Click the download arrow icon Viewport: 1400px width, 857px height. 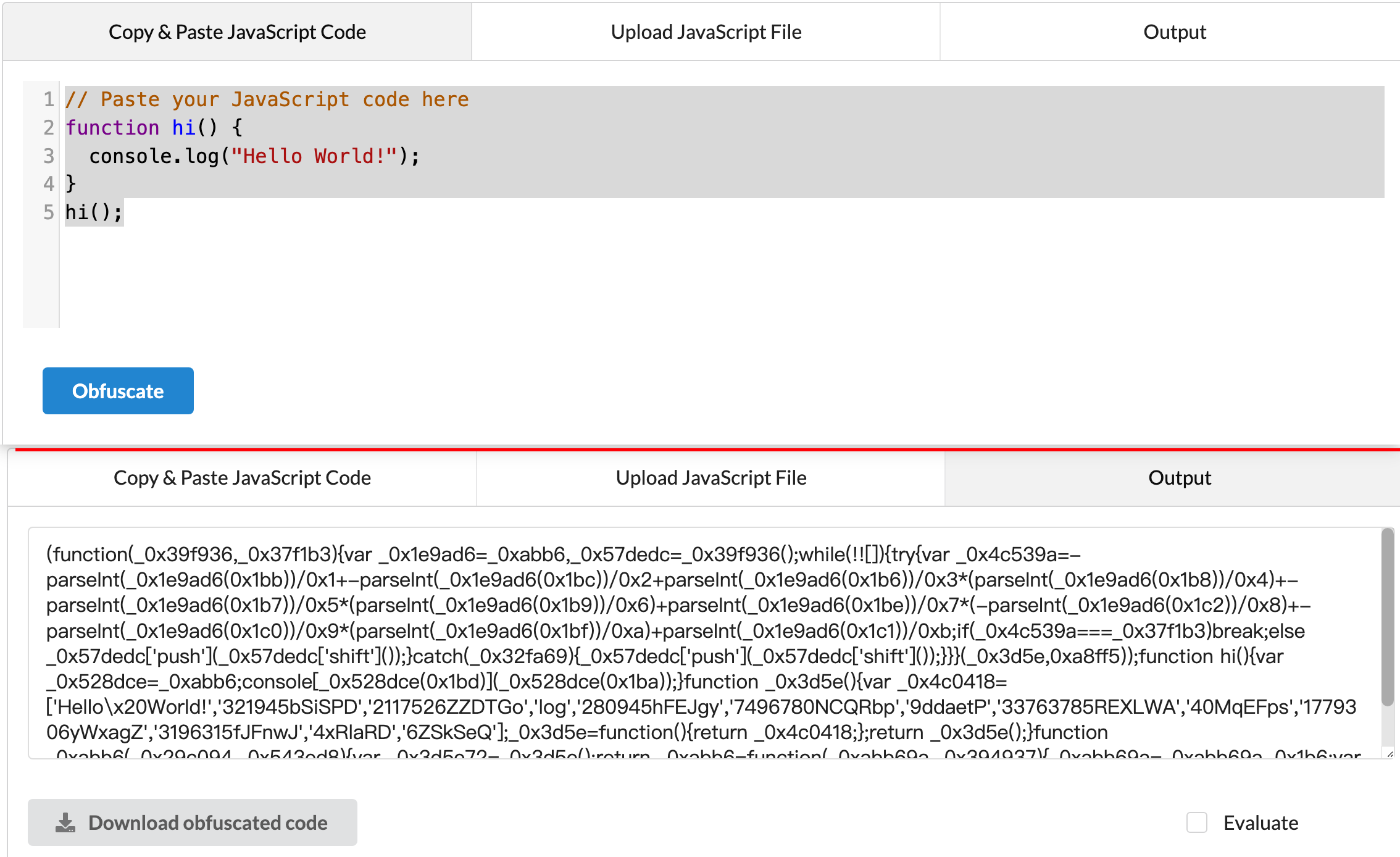65,822
